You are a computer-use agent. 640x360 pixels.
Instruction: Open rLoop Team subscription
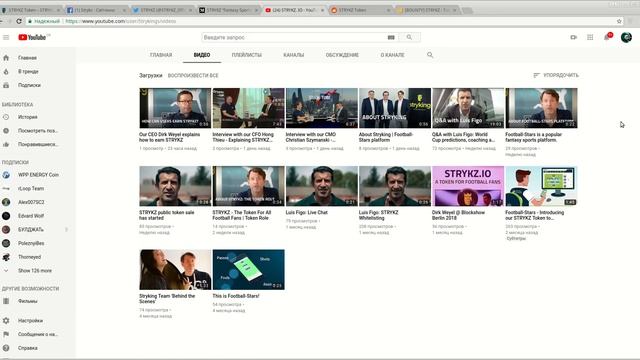31,189
